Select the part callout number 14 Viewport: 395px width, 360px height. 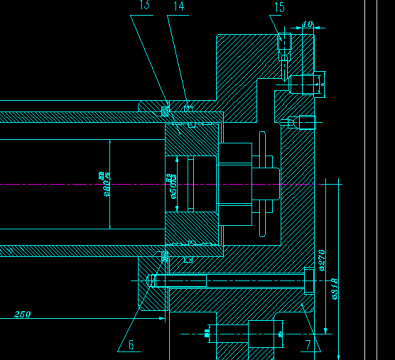(179, 6)
